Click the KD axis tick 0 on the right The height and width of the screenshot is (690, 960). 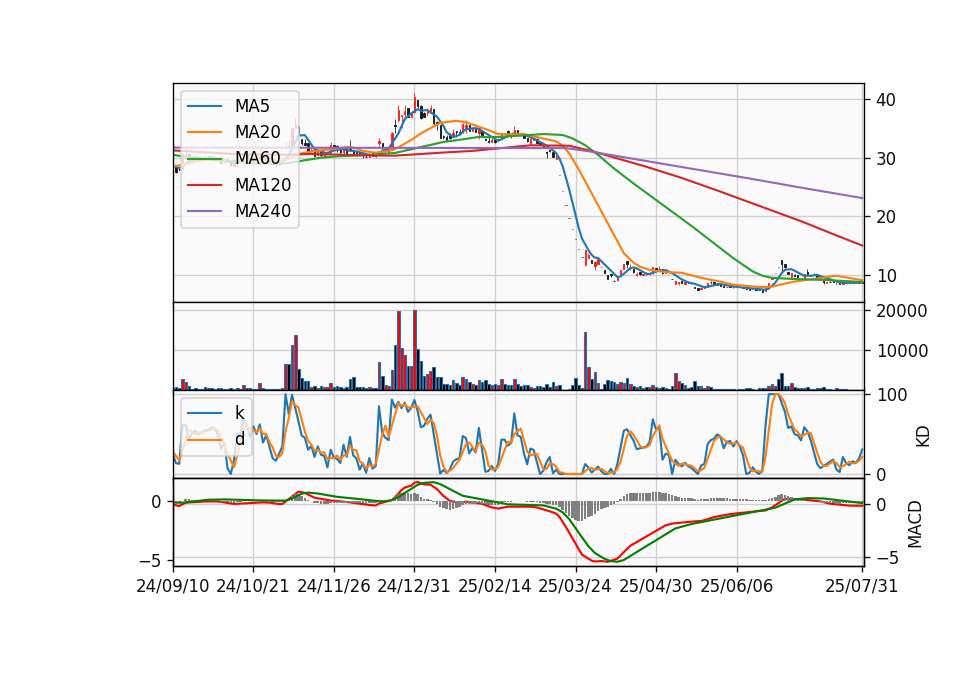pyautogui.click(x=881, y=474)
